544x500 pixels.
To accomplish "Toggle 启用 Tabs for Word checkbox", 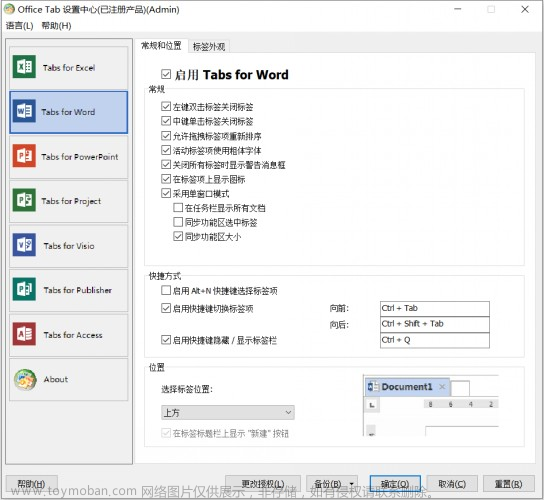I will click(x=166, y=74).
